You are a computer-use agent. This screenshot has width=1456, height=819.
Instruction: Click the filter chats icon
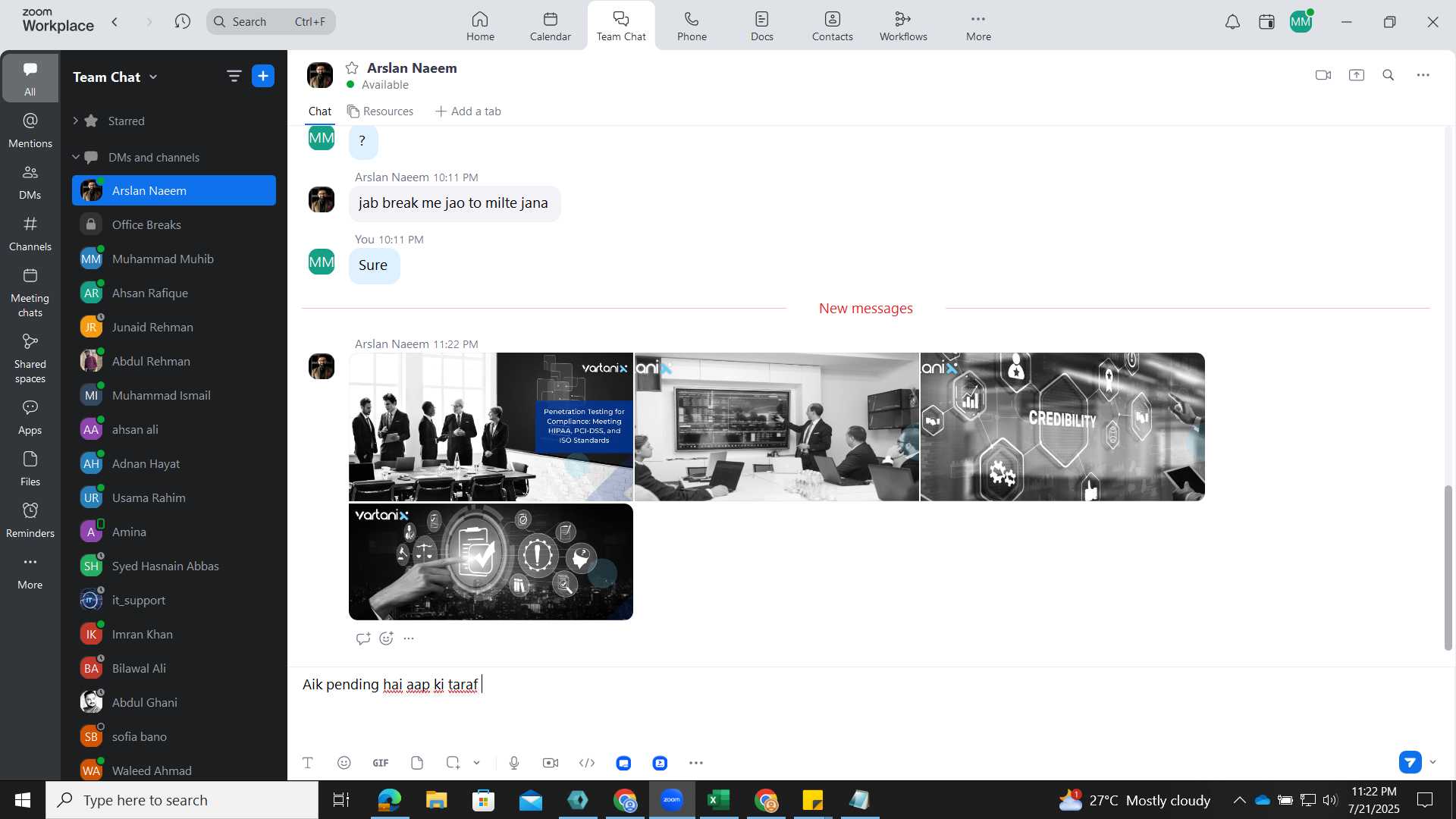[234, 76]
